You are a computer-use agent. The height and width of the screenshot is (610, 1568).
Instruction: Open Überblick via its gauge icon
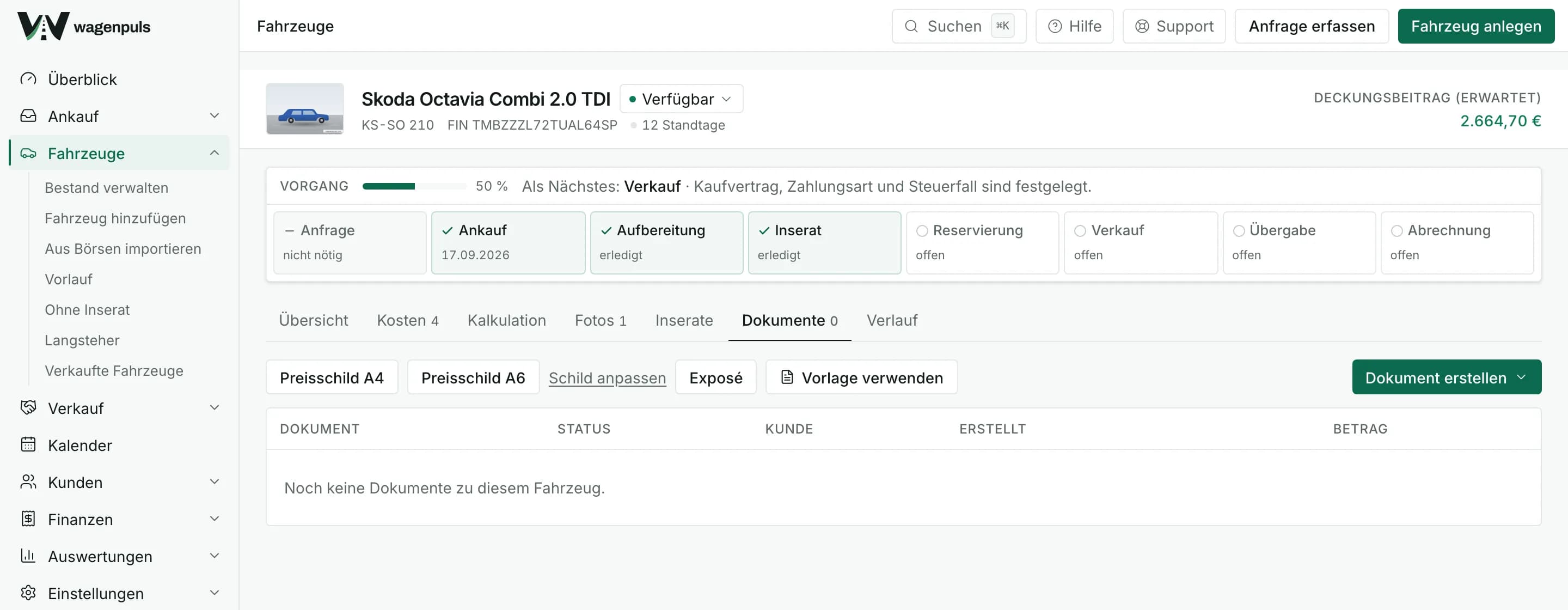[x=28, y=79]
